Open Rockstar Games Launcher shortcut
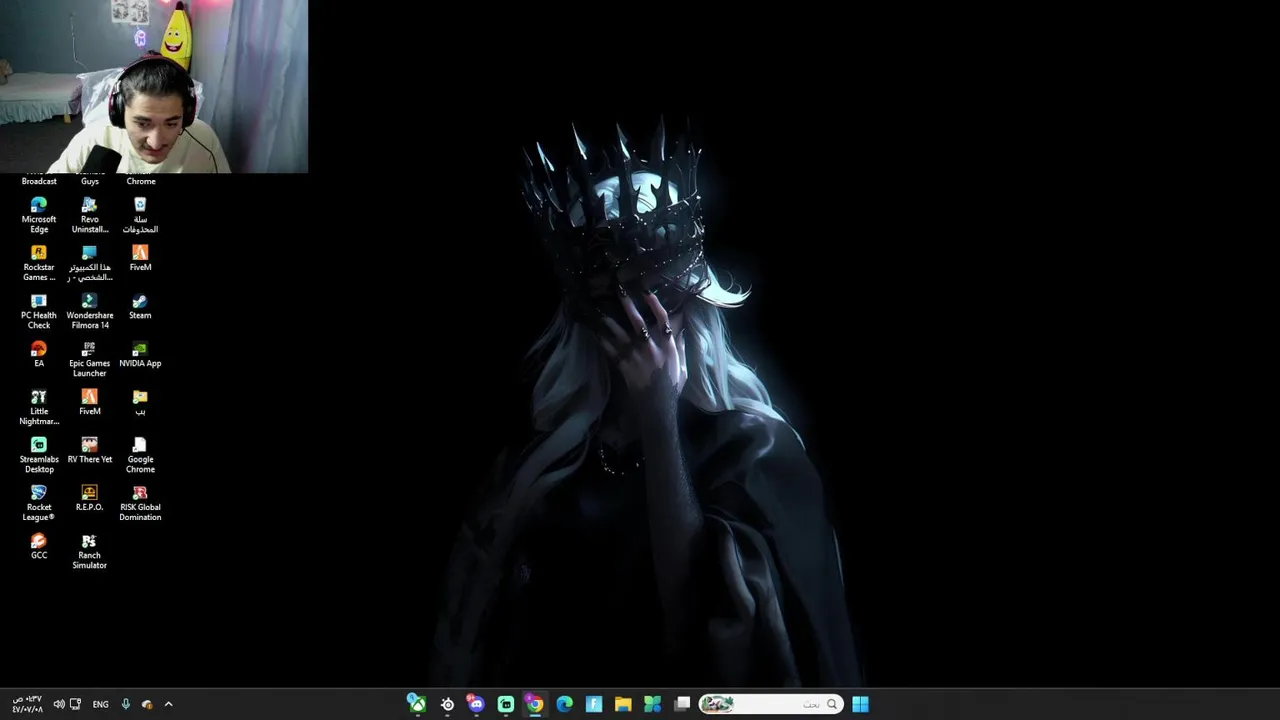This screenshot has height=720, width=1280. click(x=39, y=263)
